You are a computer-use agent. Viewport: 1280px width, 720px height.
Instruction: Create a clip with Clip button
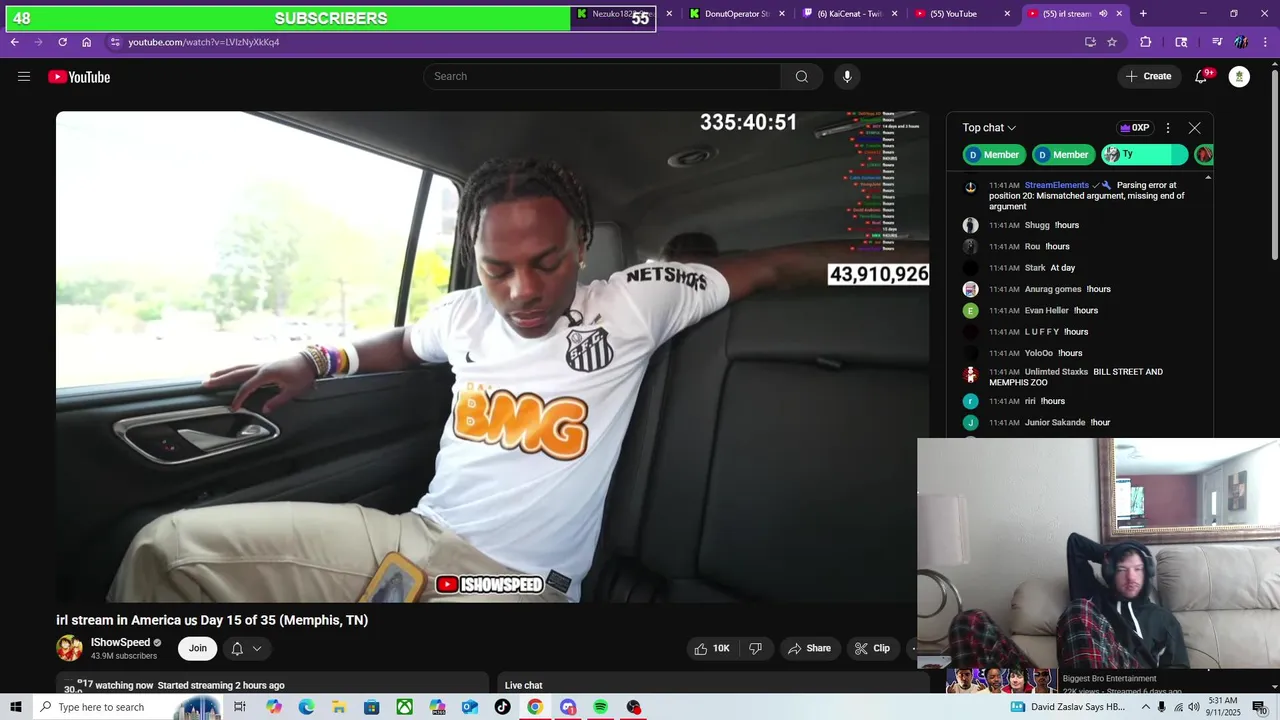[872, 648]
